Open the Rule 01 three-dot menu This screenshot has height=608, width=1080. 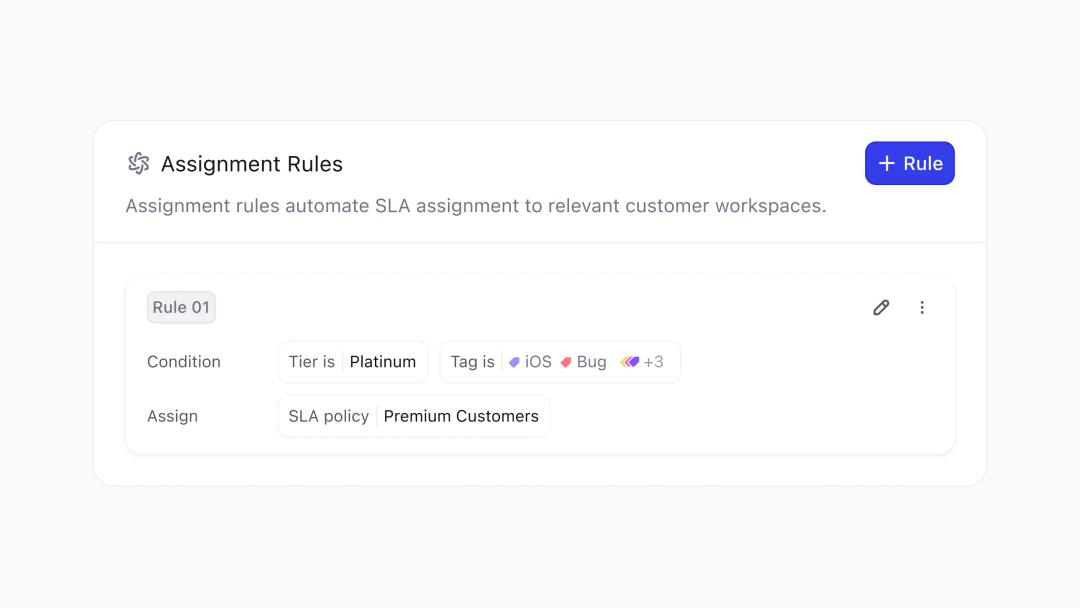pos(922,307)
